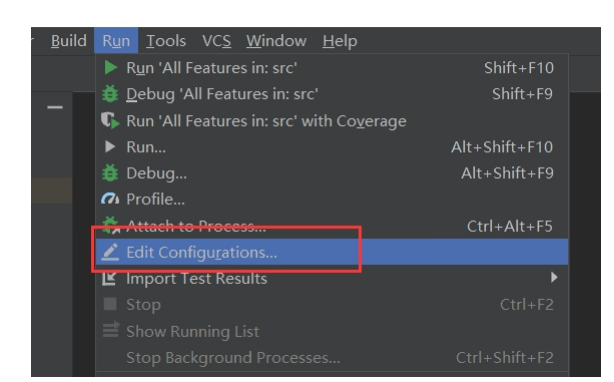Collapse the side panel via minus icon
Screen dimensions: 614x382
pyautogui.click(x=55, y=107)
